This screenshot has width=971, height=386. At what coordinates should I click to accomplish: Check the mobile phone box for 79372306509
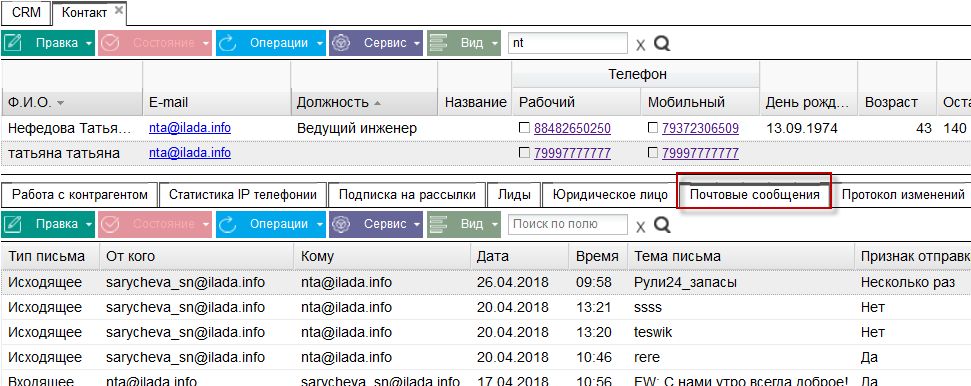(653, 128)
